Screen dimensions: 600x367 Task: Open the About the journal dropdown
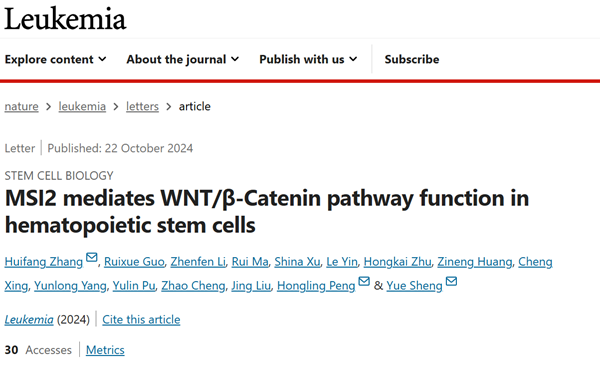[183, 59]
